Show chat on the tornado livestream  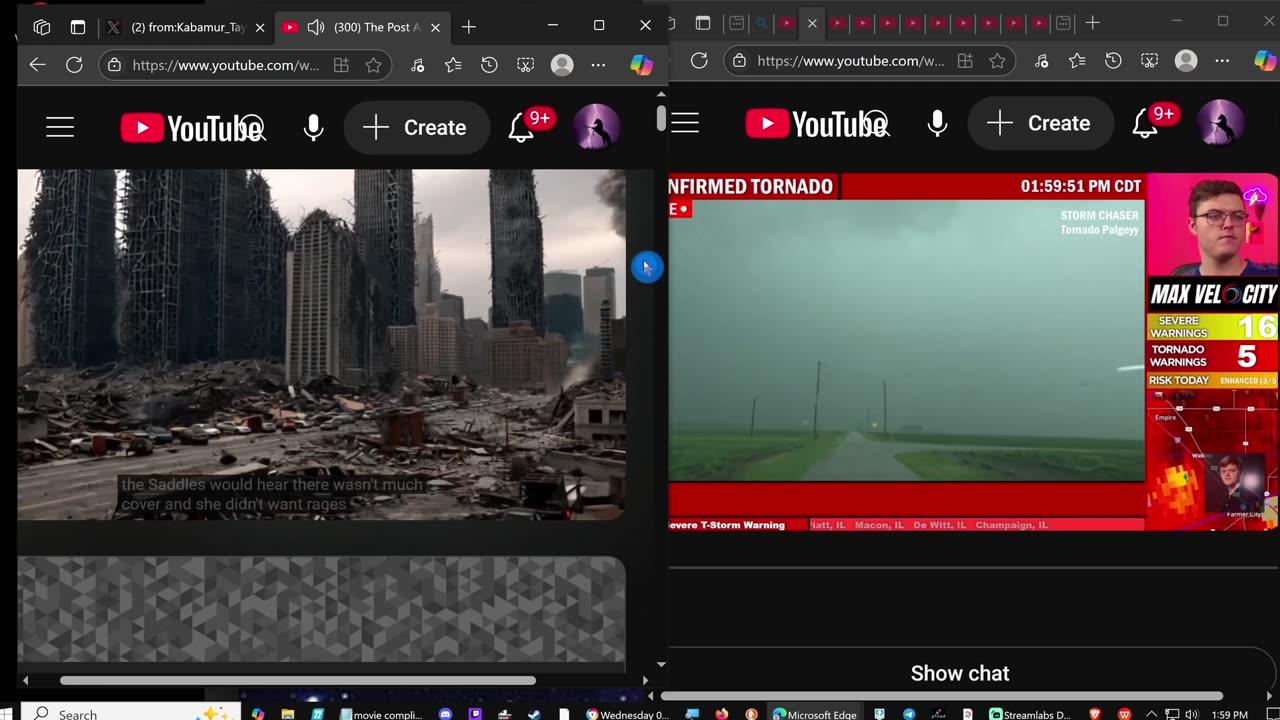pos(960,673)
